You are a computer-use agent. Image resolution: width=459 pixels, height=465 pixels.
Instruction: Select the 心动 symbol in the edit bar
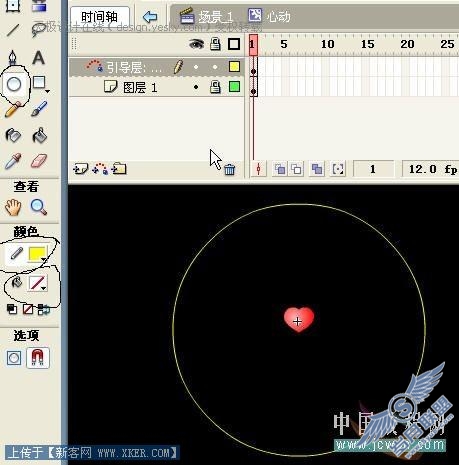click(x=269, y=16)
